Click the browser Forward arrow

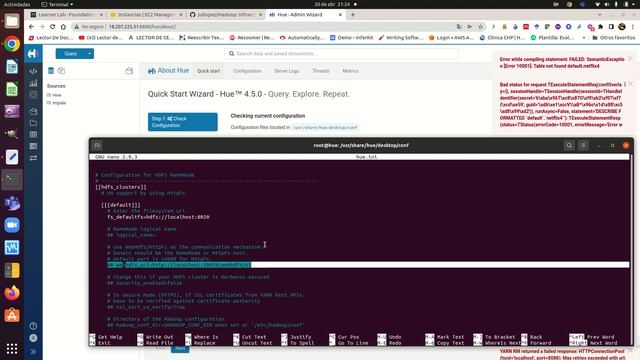pyautogui.click(x=42, y=27)
